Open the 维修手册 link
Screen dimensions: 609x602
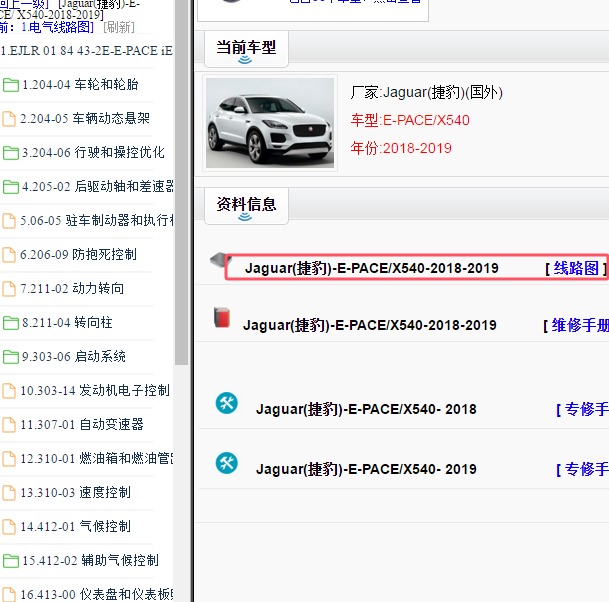coord(580,325)
